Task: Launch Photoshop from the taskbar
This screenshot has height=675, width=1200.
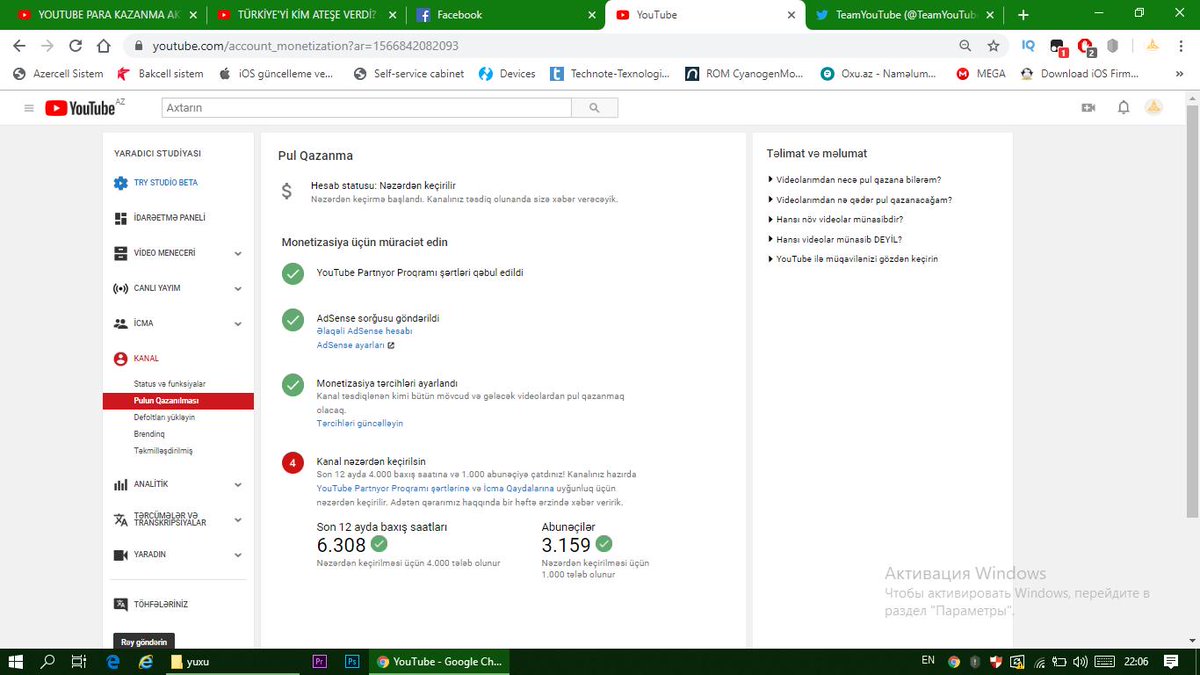Action: tap(352, 661)
